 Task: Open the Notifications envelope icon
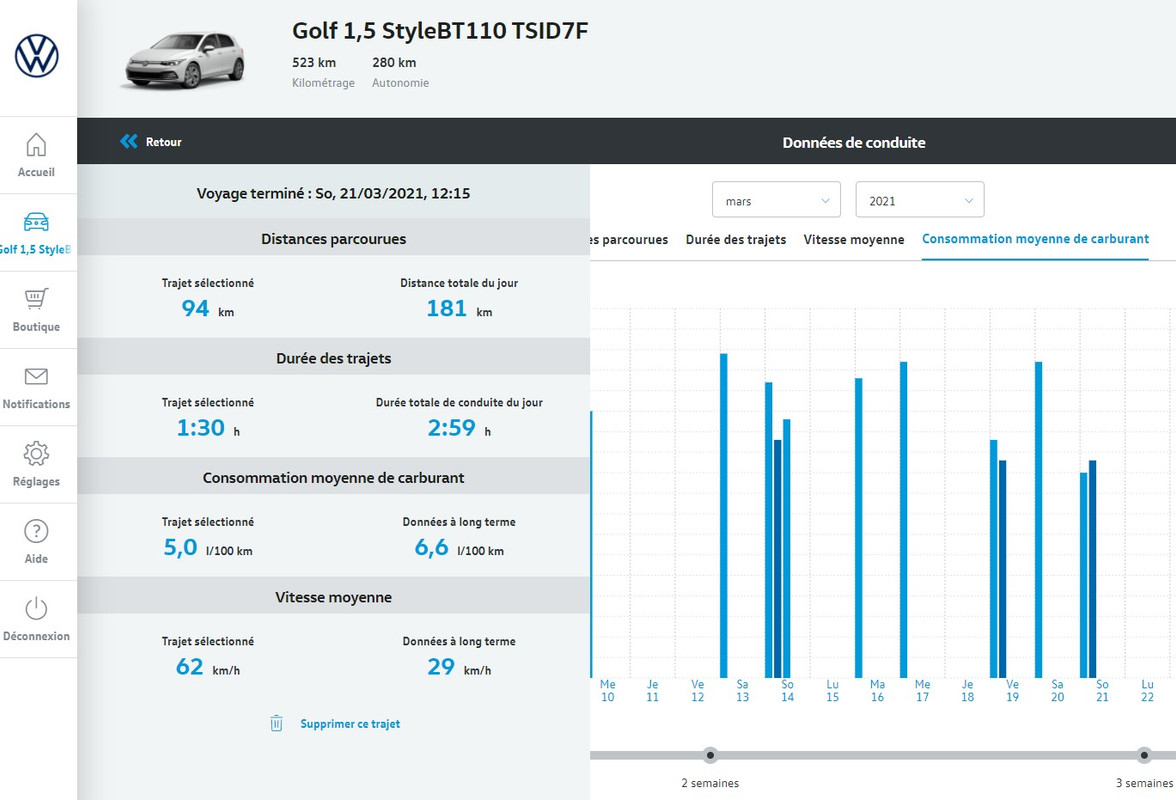tap(36, 376)
